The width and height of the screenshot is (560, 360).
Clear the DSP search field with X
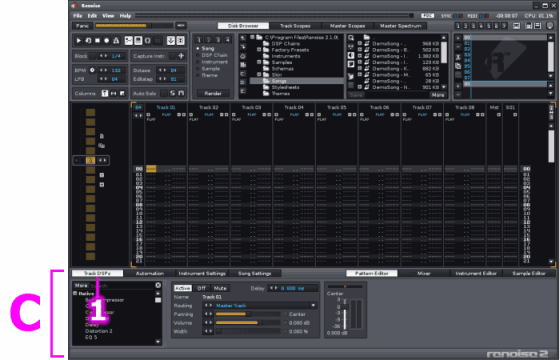158,285
